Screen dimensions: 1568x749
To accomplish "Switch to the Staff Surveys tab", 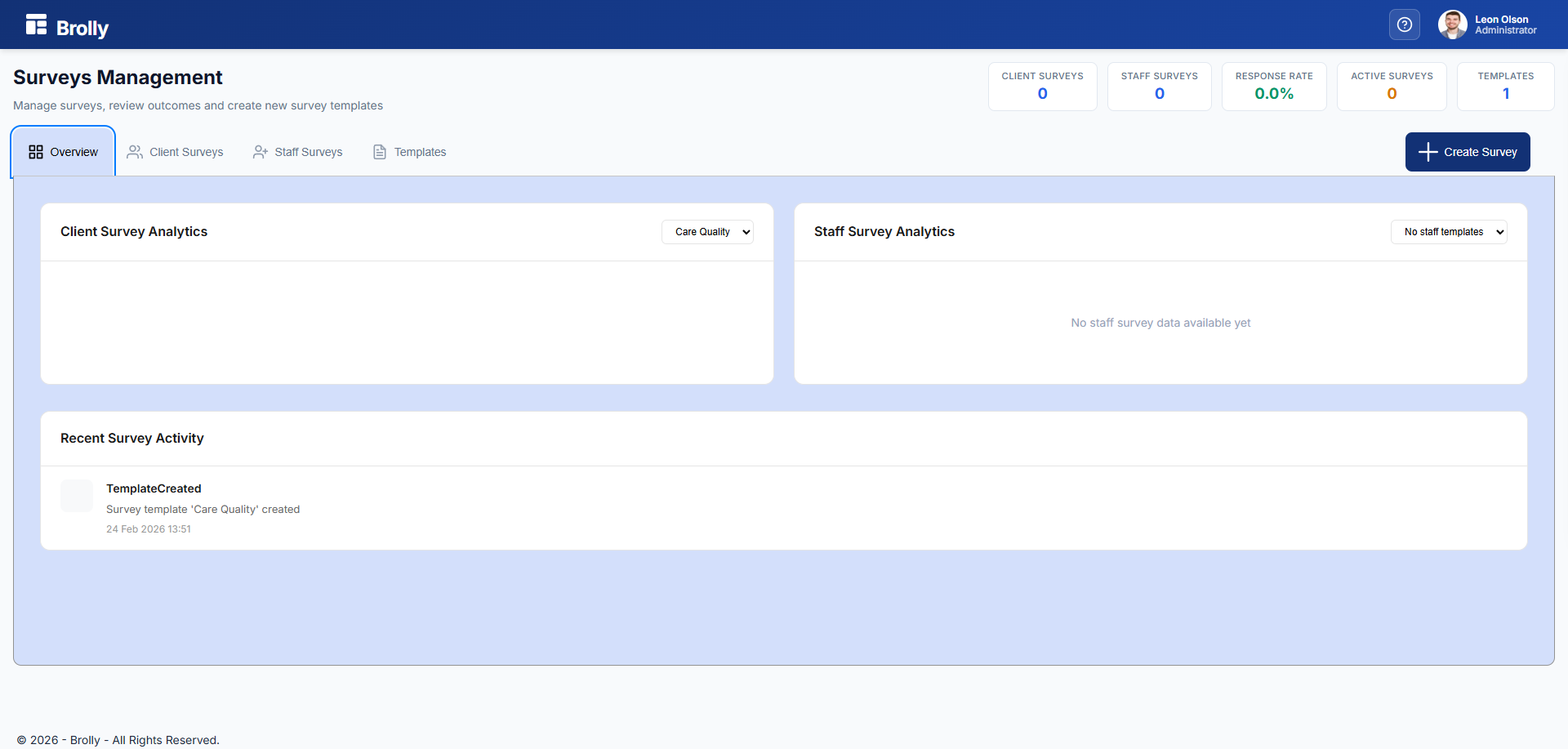I will [308, 152].
